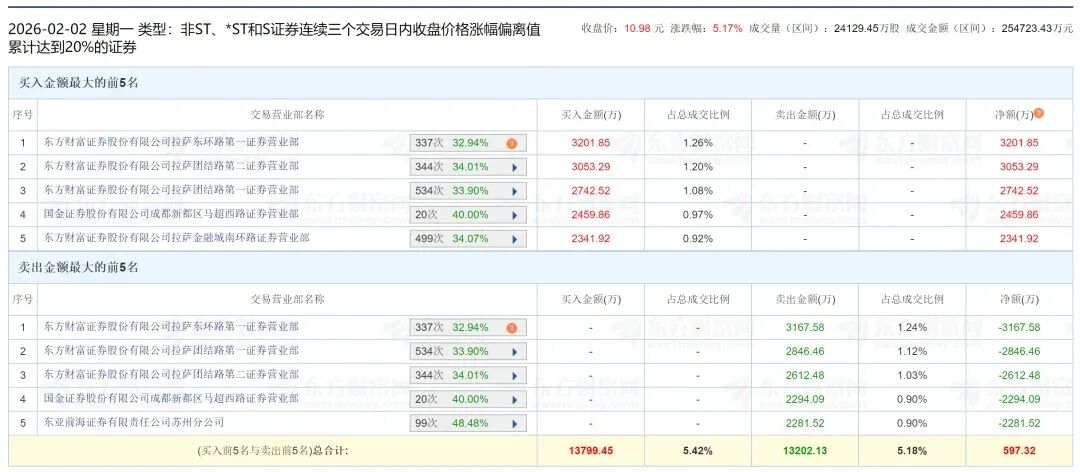
Task: Click orange badge in buy row 1 stats box
Action: tap(512, 143)
